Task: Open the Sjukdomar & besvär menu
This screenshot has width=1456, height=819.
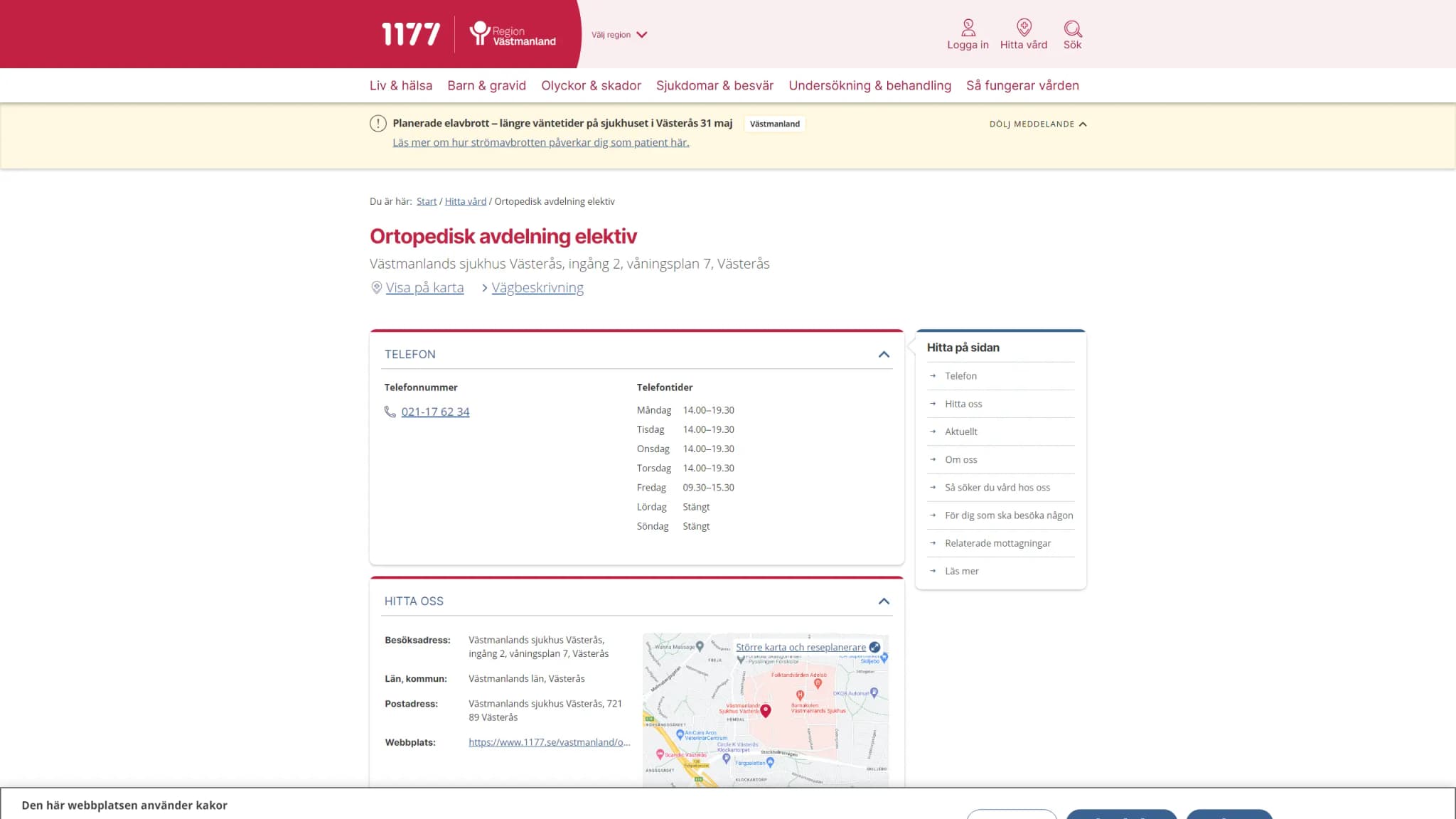Action: [714, 85]
